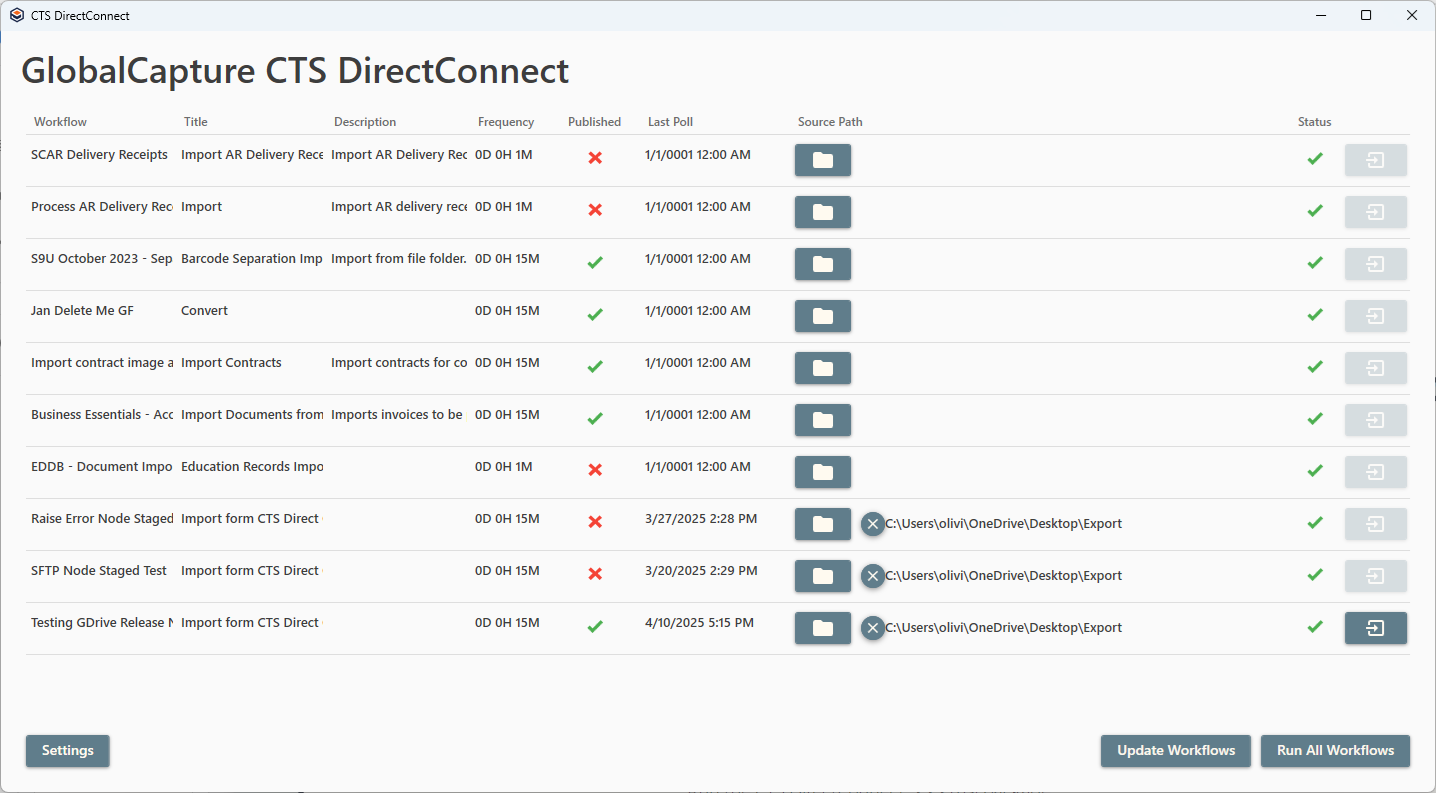
Task: Browse folder for Business Essentials workflow
Action: tap(822, 420)
